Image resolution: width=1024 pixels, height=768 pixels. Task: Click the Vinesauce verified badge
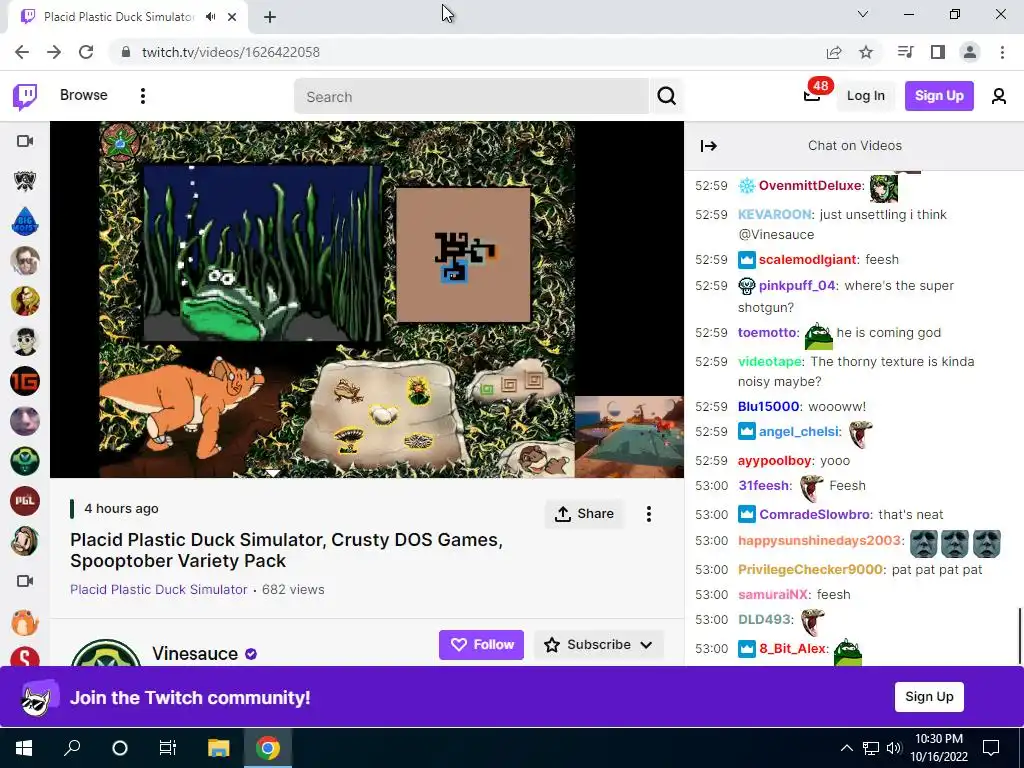(251, 654)
